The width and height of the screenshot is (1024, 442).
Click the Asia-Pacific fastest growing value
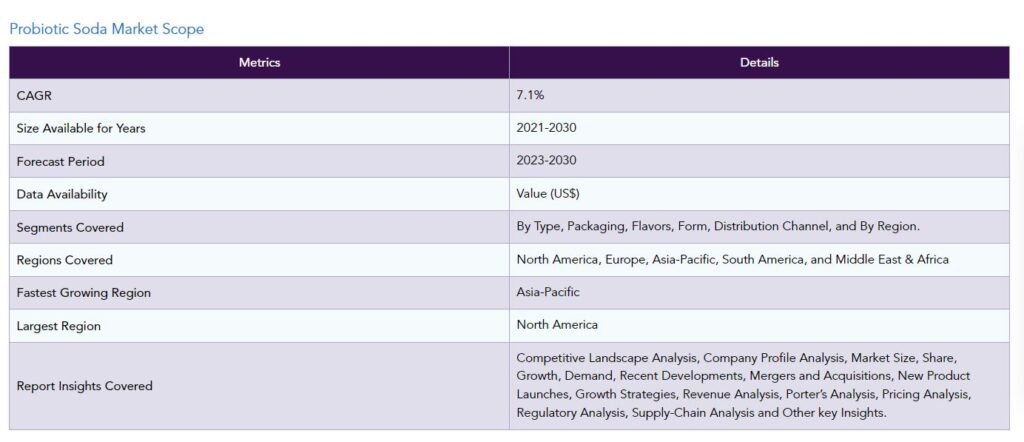(548, 293)
